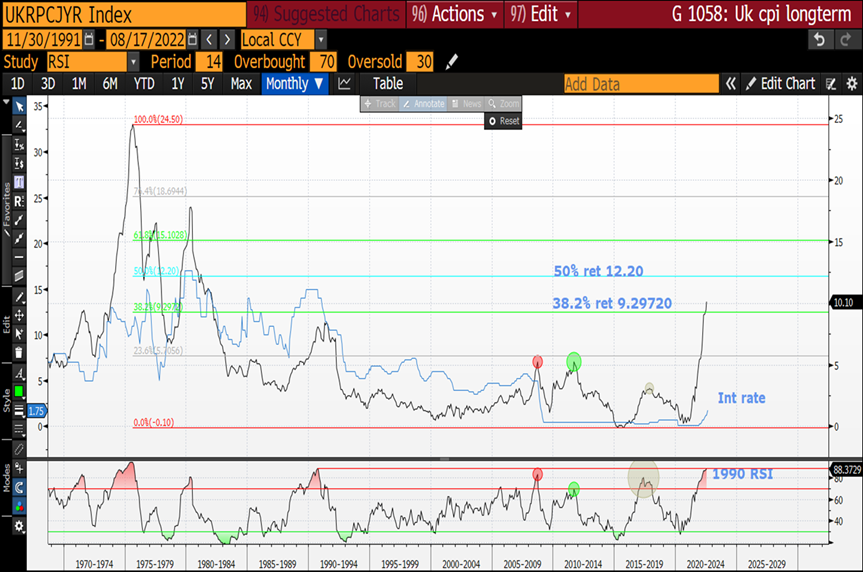863x572 pixels.
Task: Click the line chart type icon
Action: (345, 84)
